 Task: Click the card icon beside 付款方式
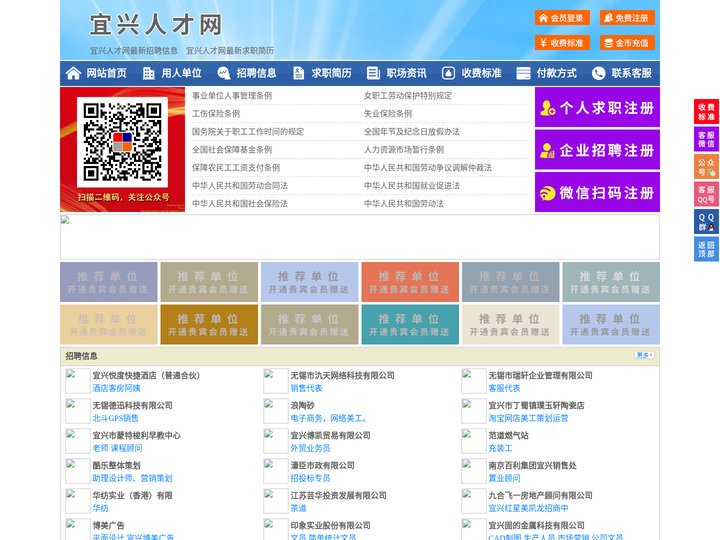(523, 73)
